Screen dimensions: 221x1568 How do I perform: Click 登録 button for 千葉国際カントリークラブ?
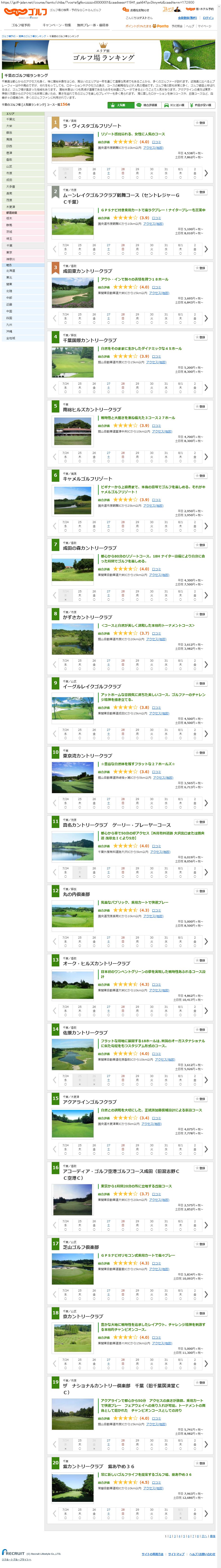[x=201, y=337]
